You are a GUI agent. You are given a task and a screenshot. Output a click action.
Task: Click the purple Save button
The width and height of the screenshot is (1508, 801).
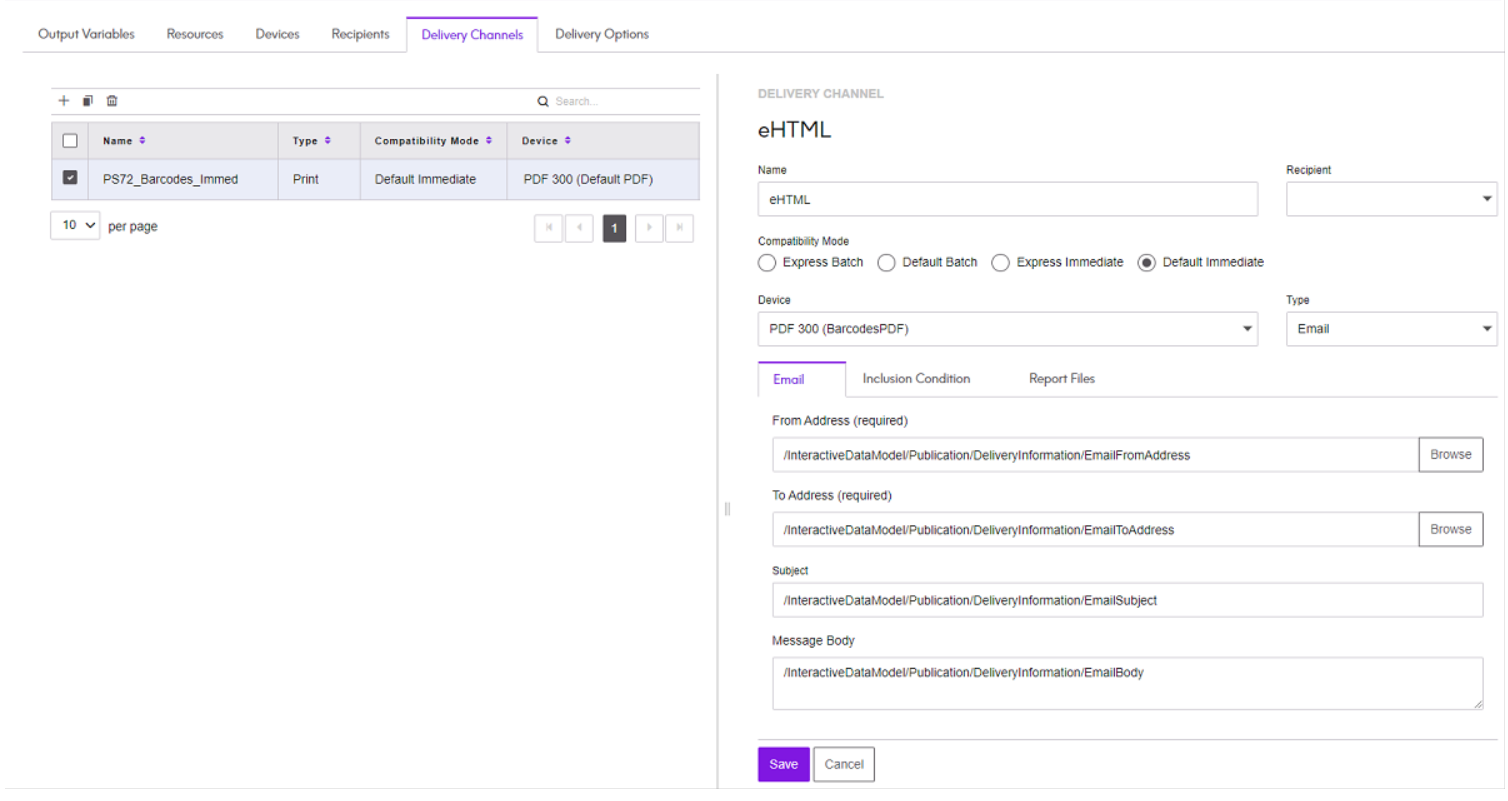coord(783,764)
